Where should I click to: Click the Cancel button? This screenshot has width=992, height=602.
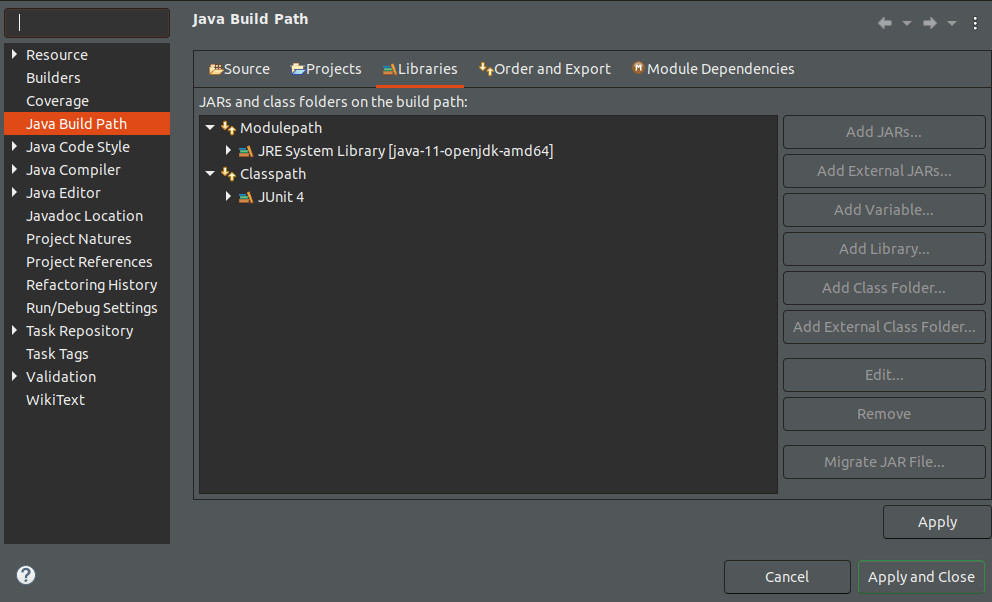(x=786, y=577)
